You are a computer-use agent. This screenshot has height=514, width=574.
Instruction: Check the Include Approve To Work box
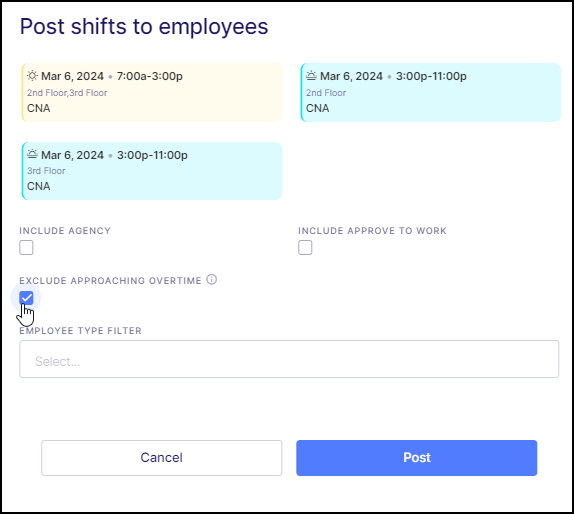pos(305,247)
